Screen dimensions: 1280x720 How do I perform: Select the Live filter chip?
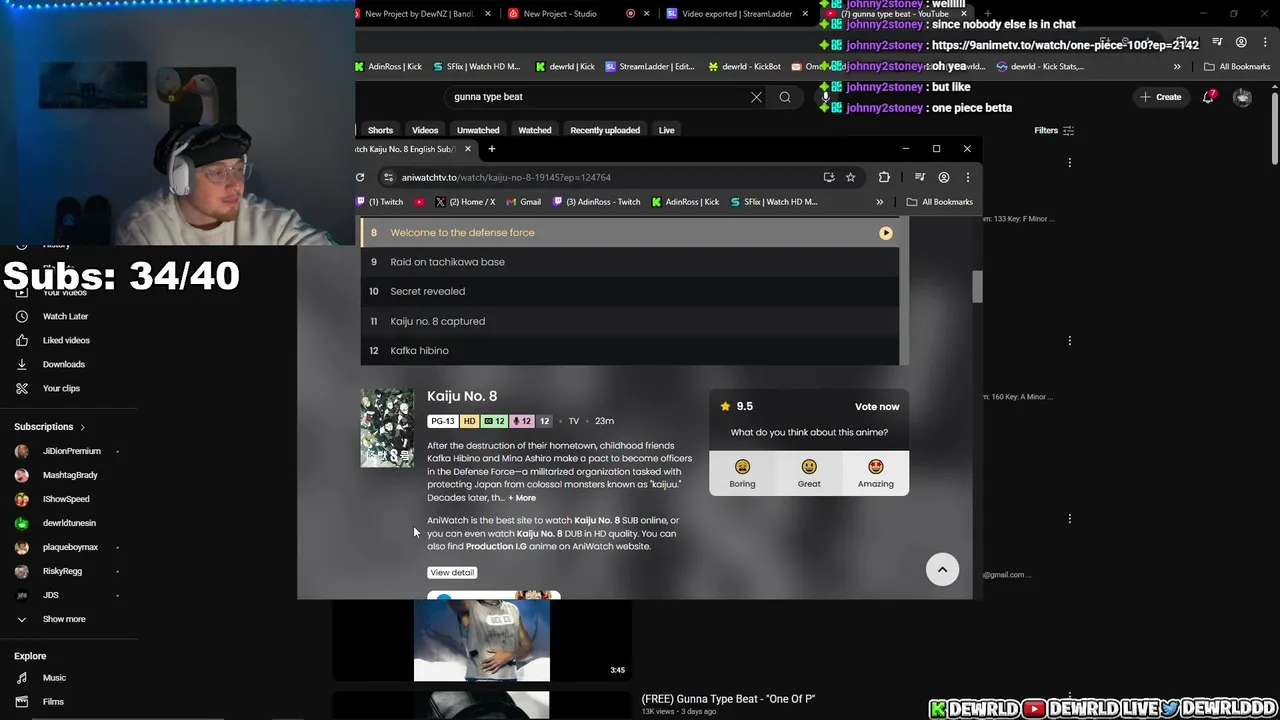coord(666,130)
